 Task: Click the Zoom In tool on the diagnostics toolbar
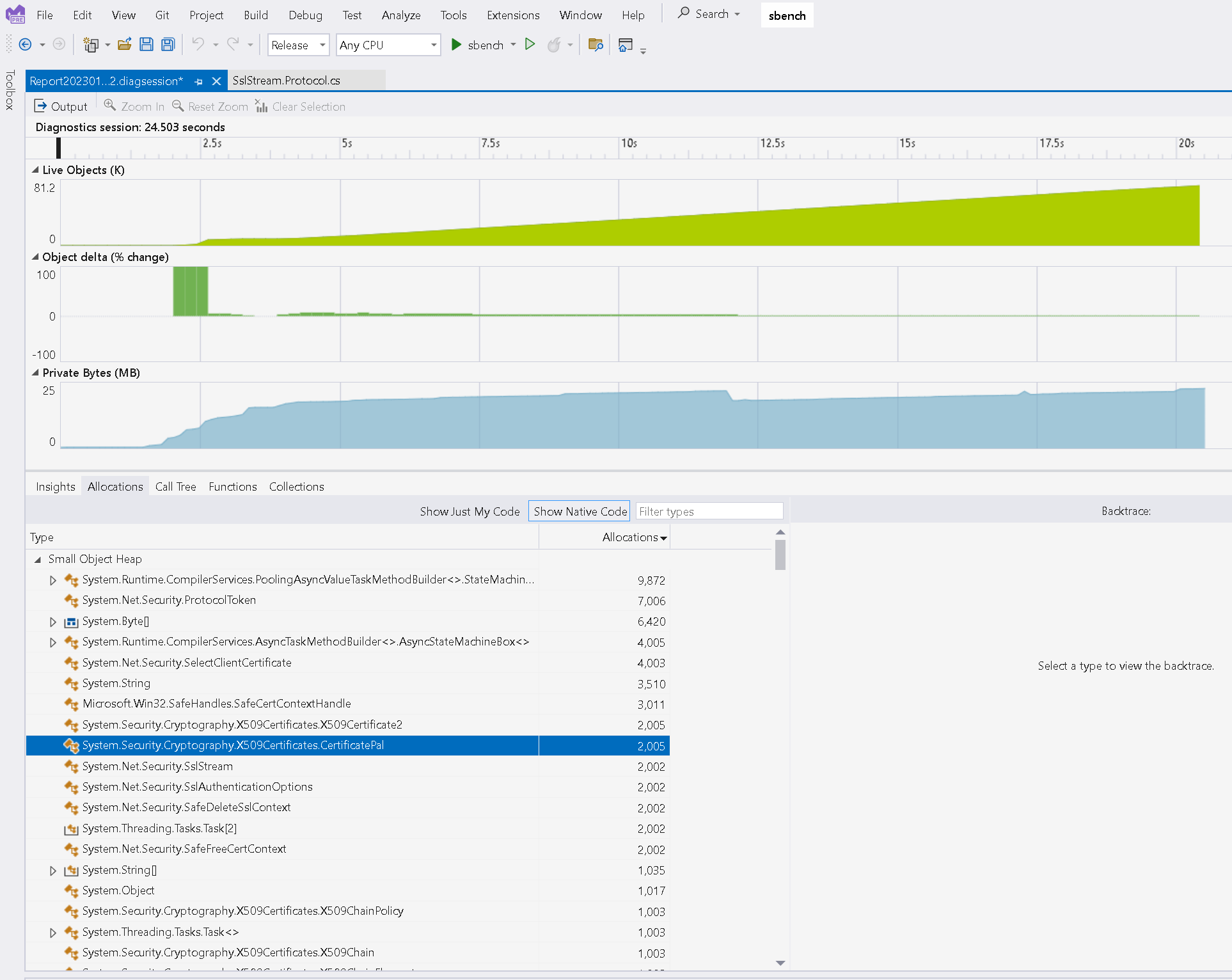tap(134, 106)
